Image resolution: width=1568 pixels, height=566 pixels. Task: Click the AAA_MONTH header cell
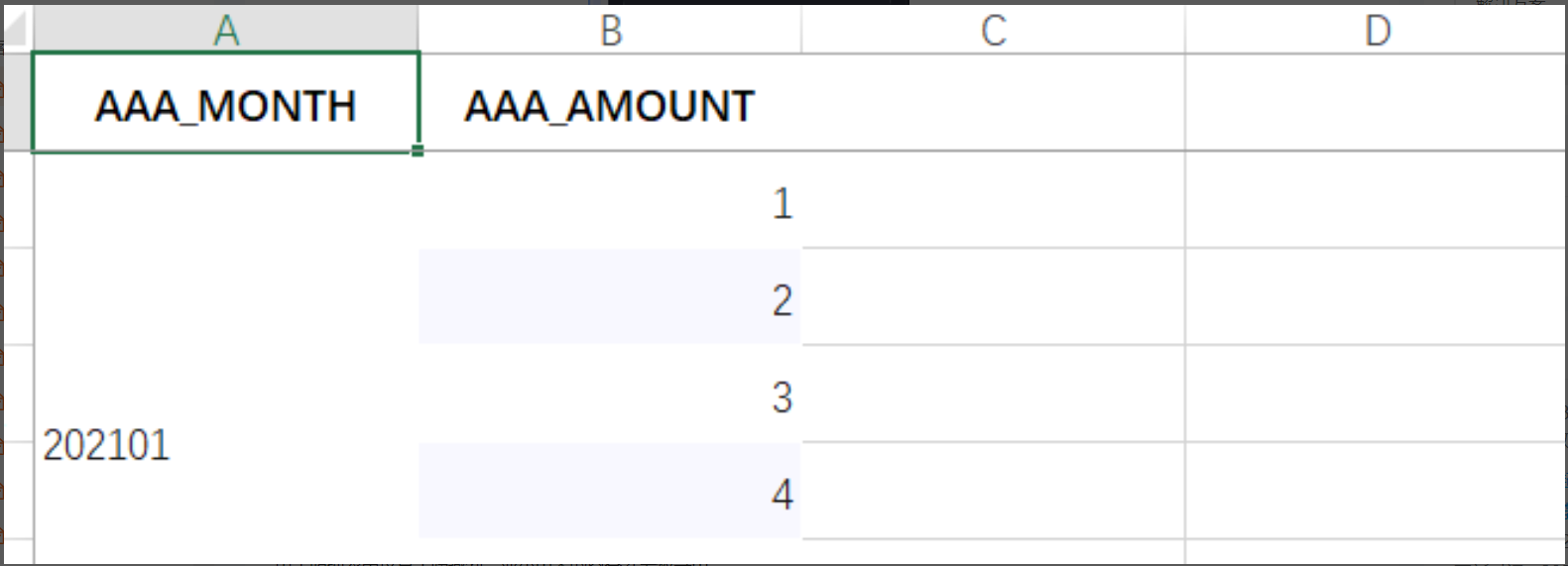226,104
